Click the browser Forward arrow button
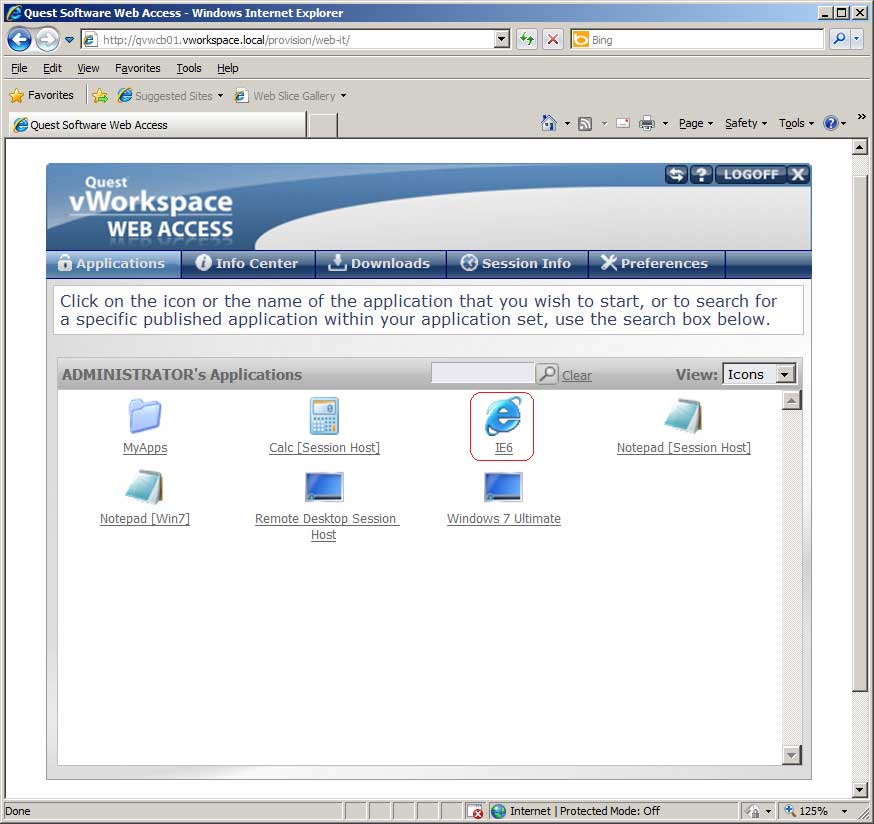The height and width of the screenshot is (824, 874). coord(47,40)
